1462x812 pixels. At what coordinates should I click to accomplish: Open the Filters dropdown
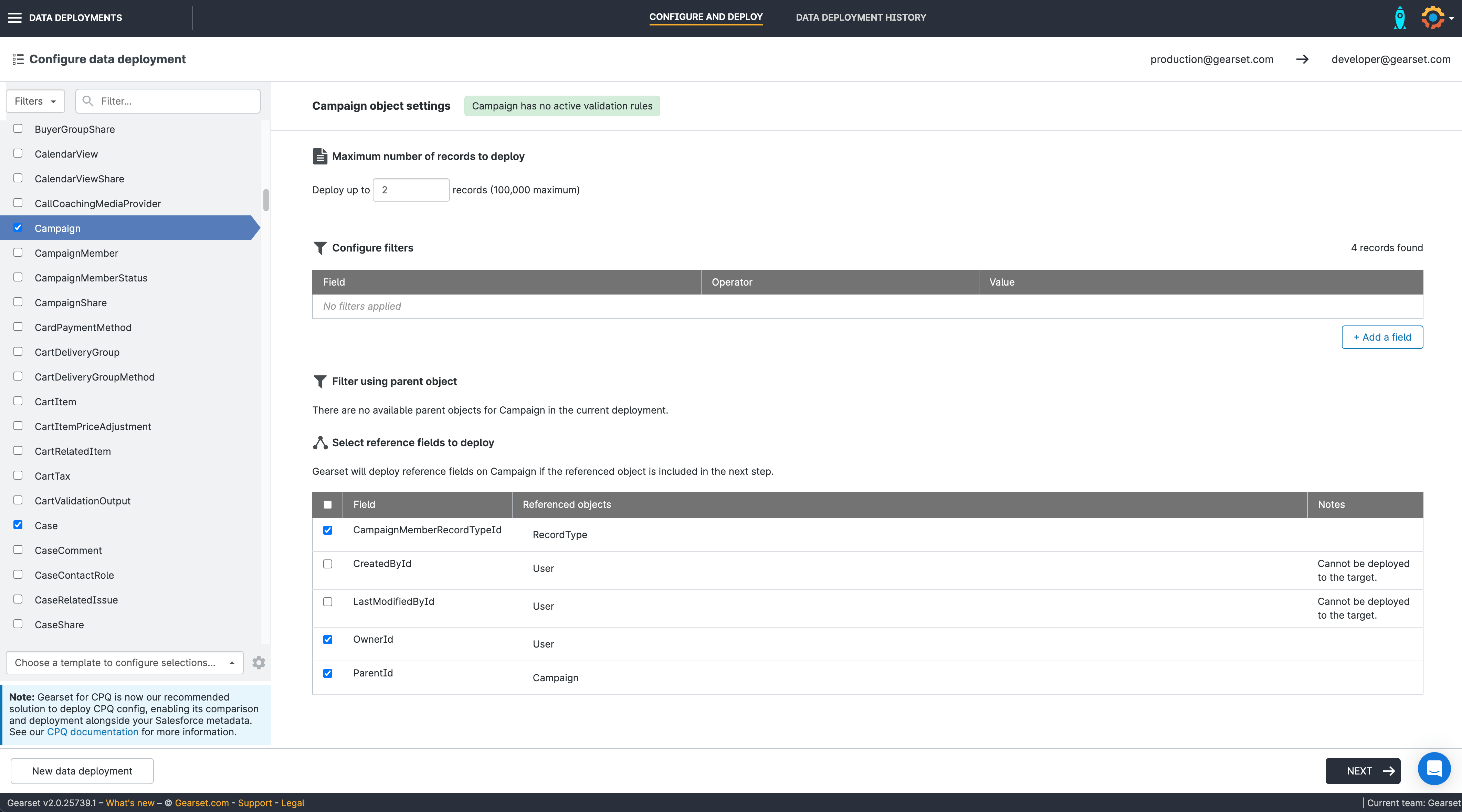click(35, 101)
